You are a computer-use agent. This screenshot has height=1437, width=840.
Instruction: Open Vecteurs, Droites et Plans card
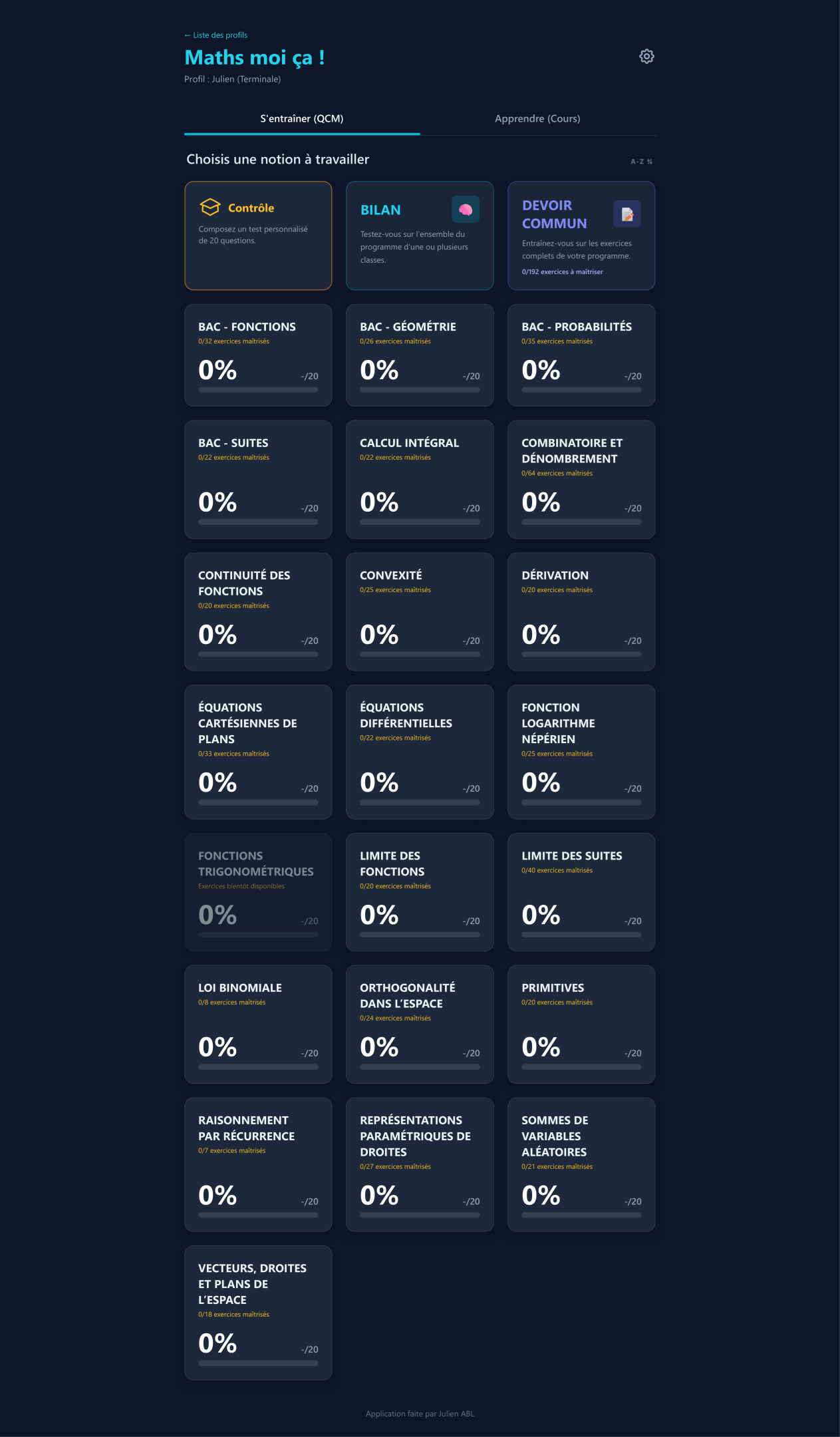(258, 1313)
